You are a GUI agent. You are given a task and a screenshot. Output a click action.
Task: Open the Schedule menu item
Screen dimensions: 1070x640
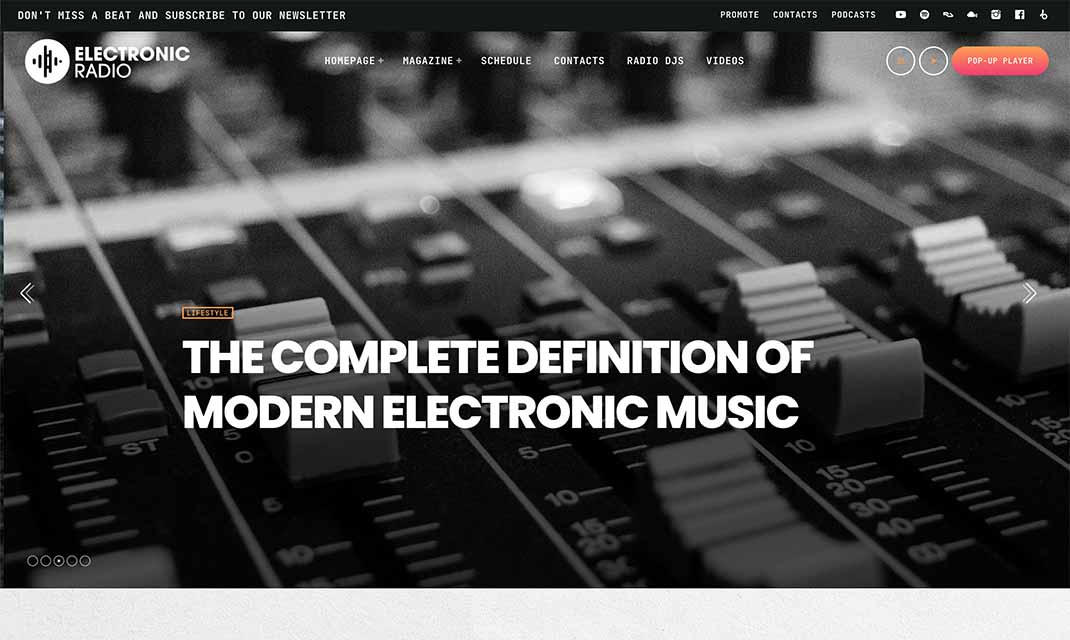(506, 61)
